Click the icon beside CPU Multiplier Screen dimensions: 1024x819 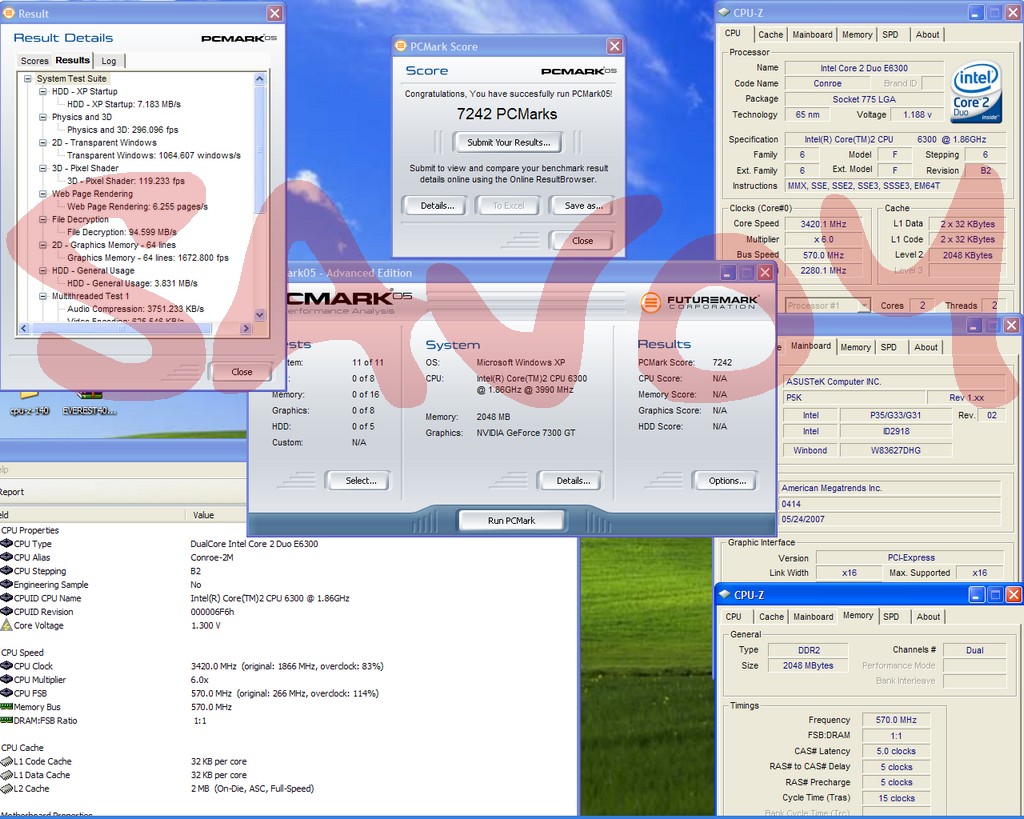coord(7,680)
